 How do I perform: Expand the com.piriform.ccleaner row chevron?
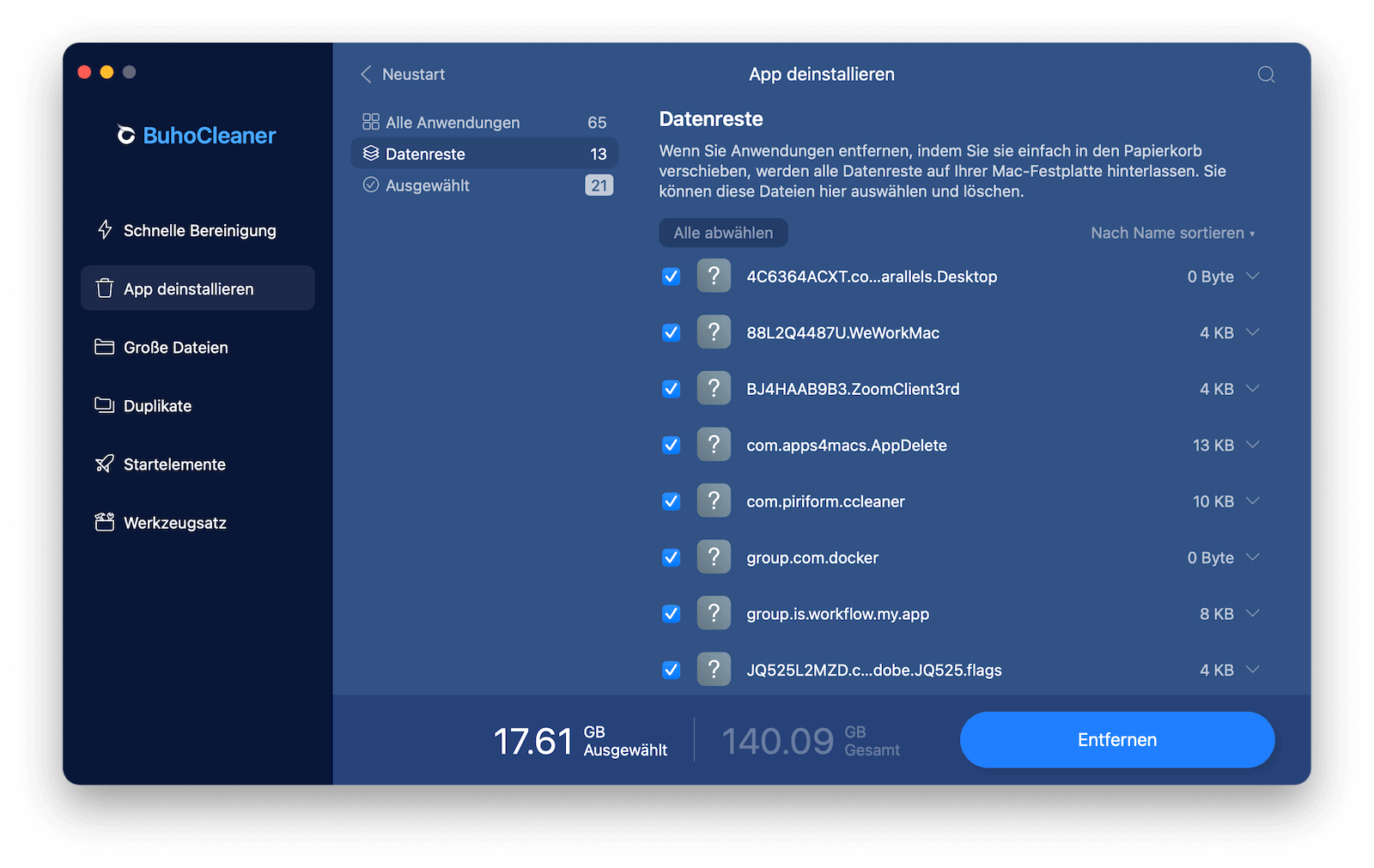[1253, 501]
